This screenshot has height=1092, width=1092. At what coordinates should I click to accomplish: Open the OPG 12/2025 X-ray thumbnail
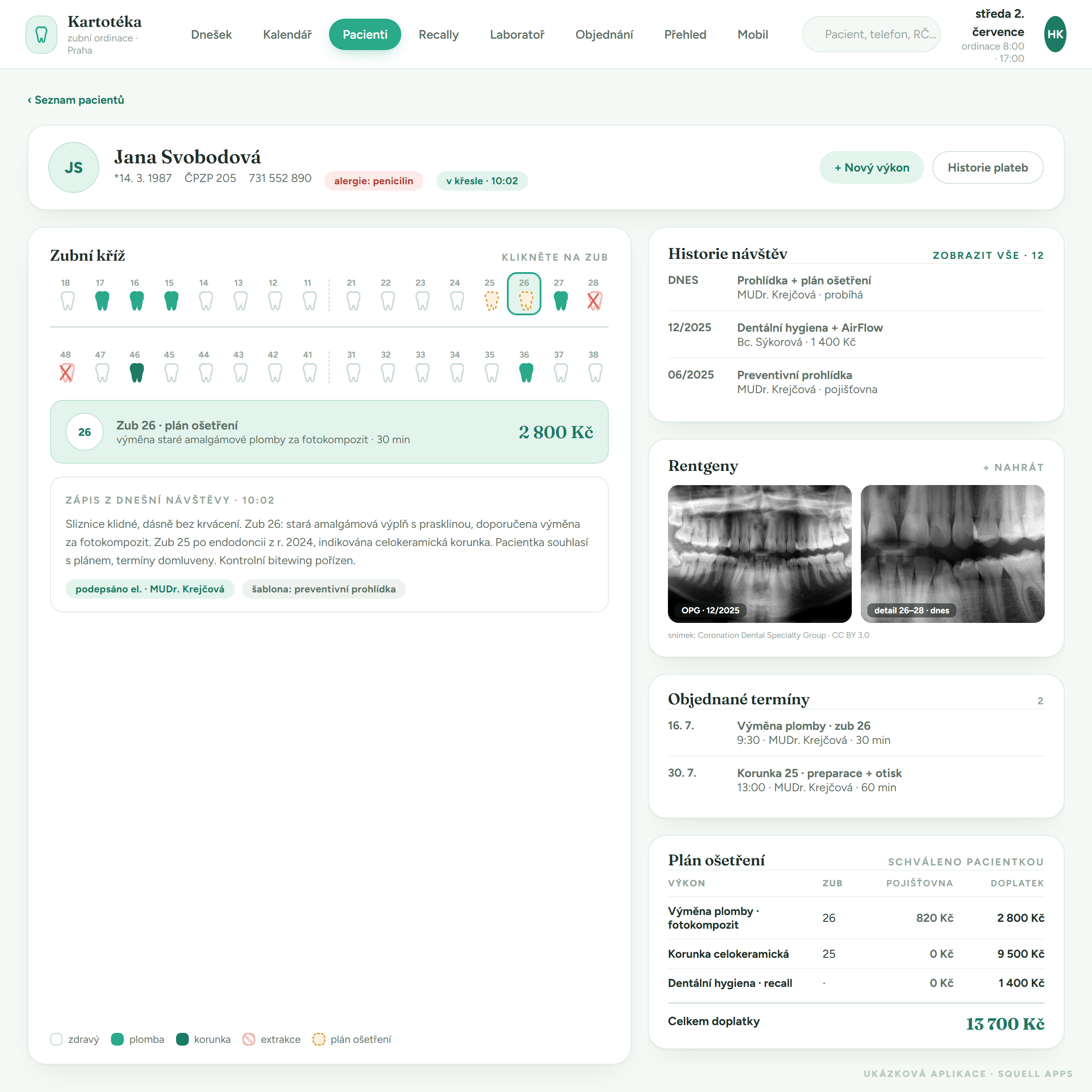click(x=759, y=553)
